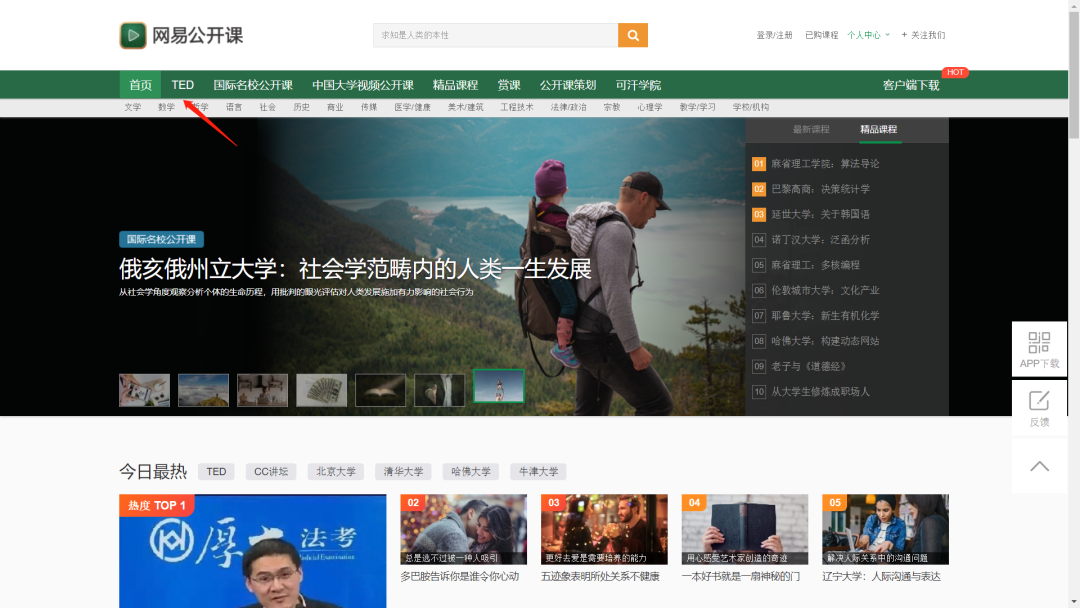This screenshot has height=608, width=1080.
Task: Open the TED navigation menu item
Action: pyautogui.click(x=183, y=85)
